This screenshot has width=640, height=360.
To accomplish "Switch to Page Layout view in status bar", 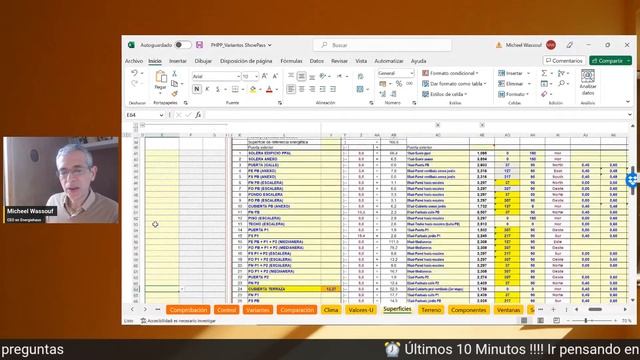I will coord(540,321).
